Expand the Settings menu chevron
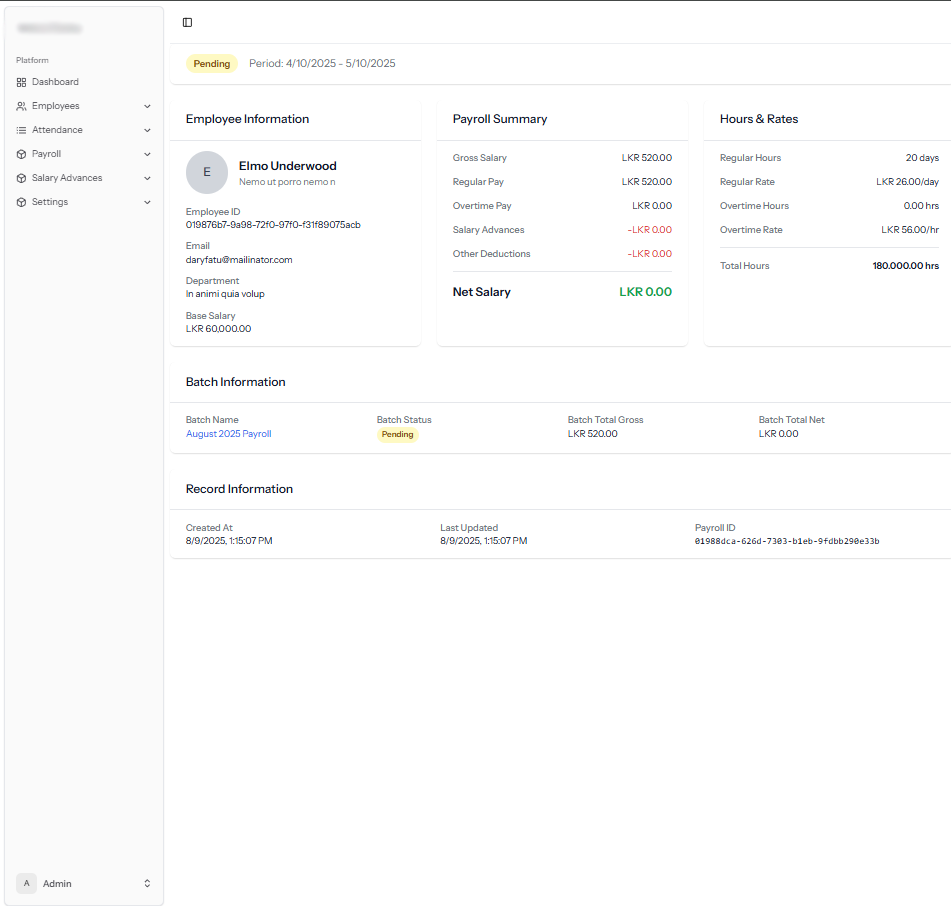The width and height of the screenshot is (951, 906). (147, 202)
